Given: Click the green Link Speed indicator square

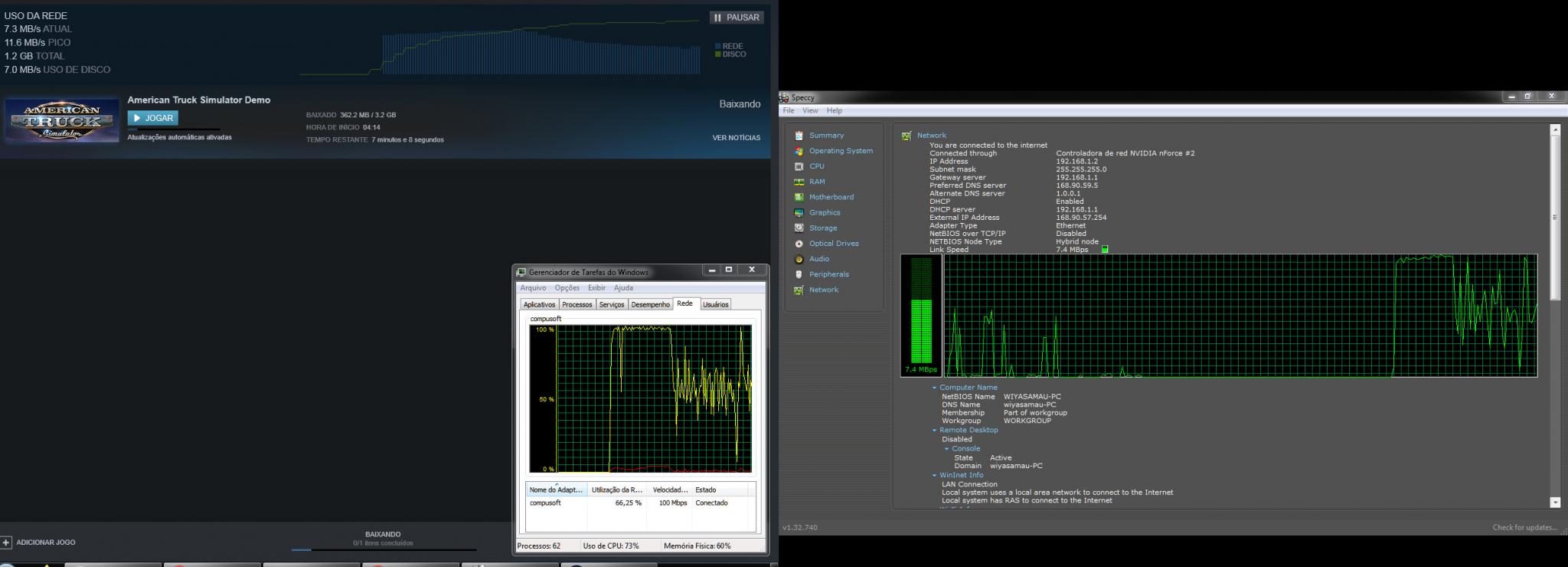Looking at the screenshot, I should (1105, 249).
